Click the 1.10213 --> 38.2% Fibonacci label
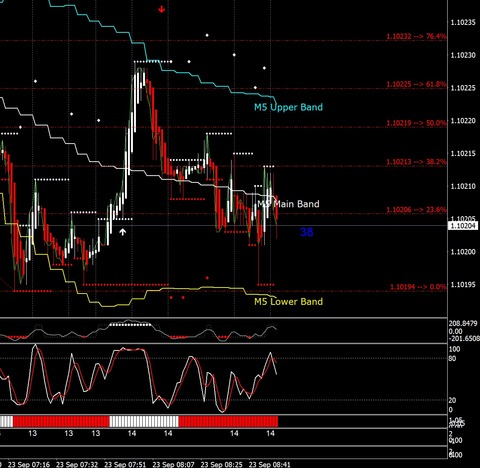The width and height of the screenshot is (480, 468). click(416, 162)
